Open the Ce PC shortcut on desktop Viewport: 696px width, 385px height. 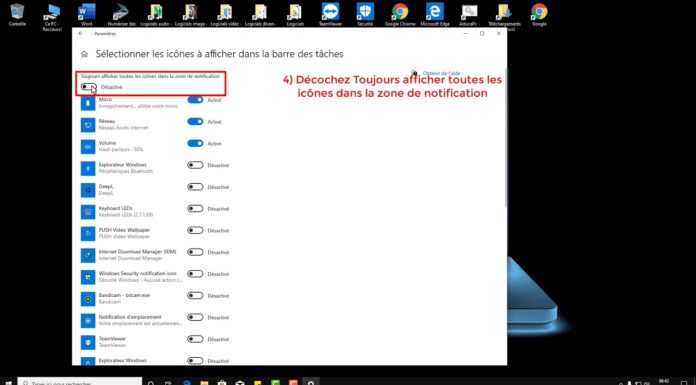(52, 17)
